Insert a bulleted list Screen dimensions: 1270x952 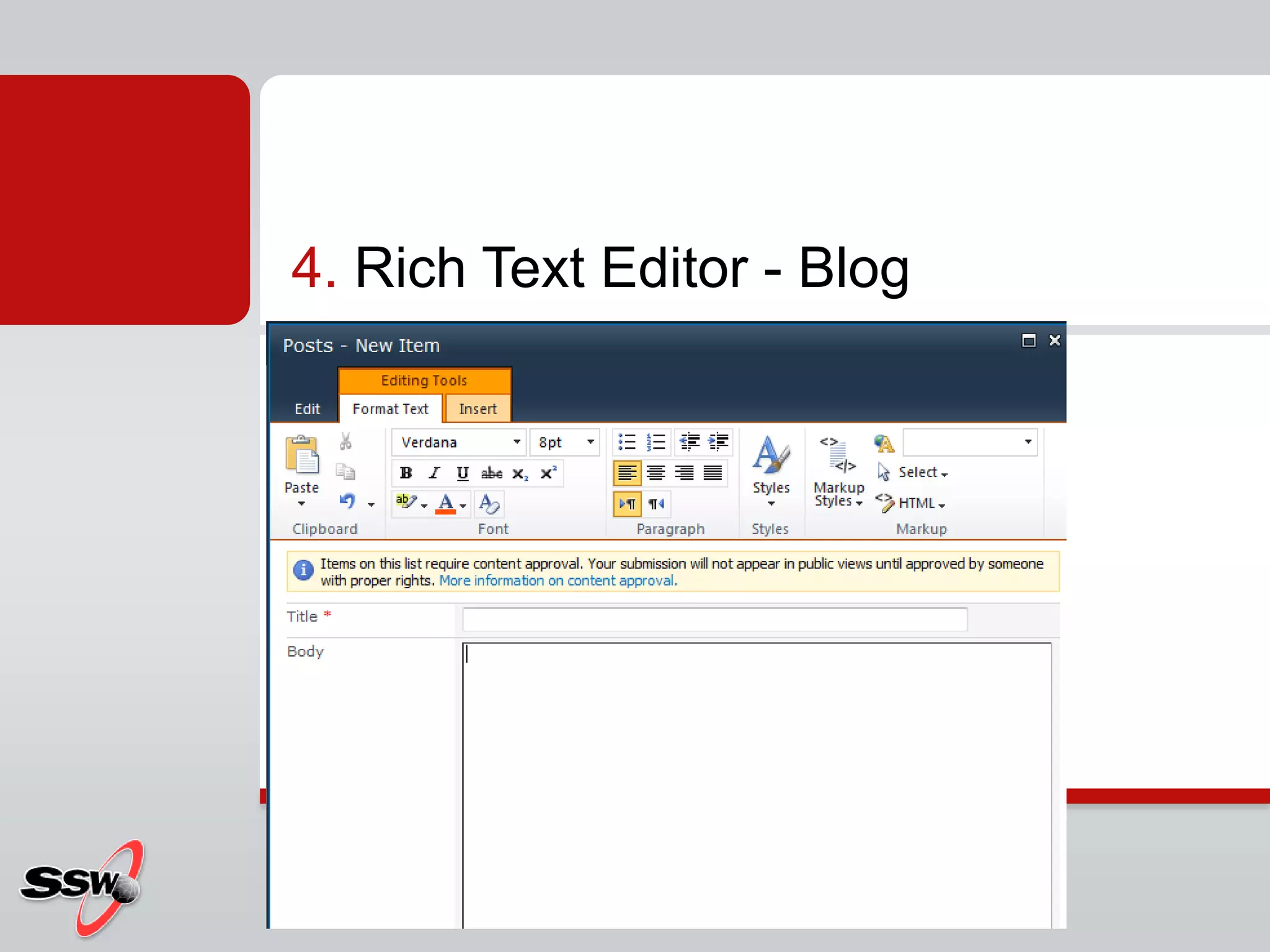pyautogui.click(x=627, y=442)
